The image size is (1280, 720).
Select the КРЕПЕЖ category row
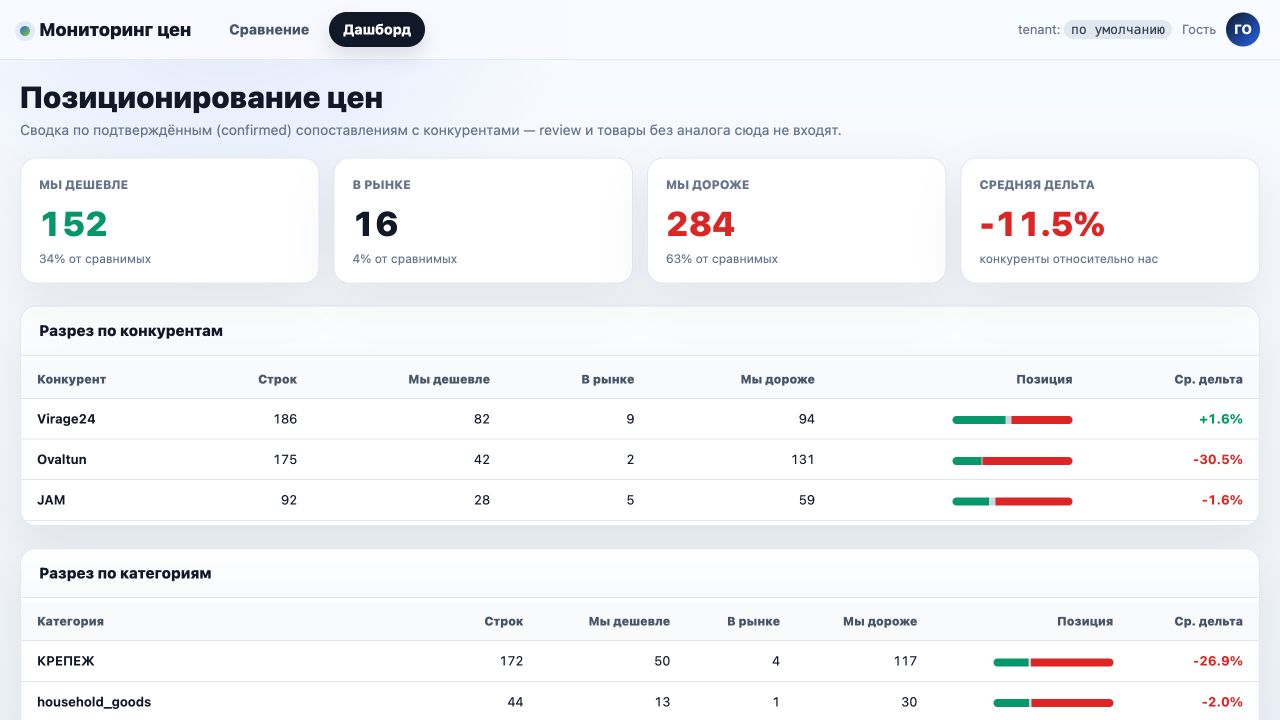coord(640,661)
